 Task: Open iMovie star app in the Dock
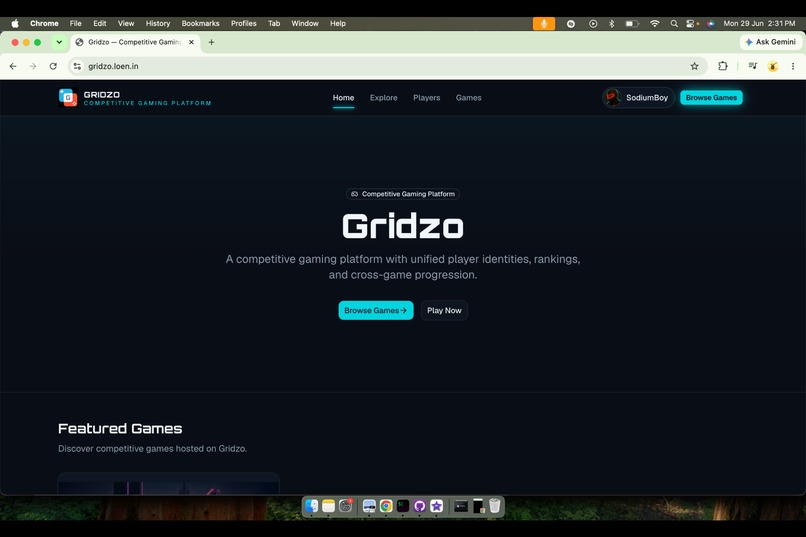437,506
